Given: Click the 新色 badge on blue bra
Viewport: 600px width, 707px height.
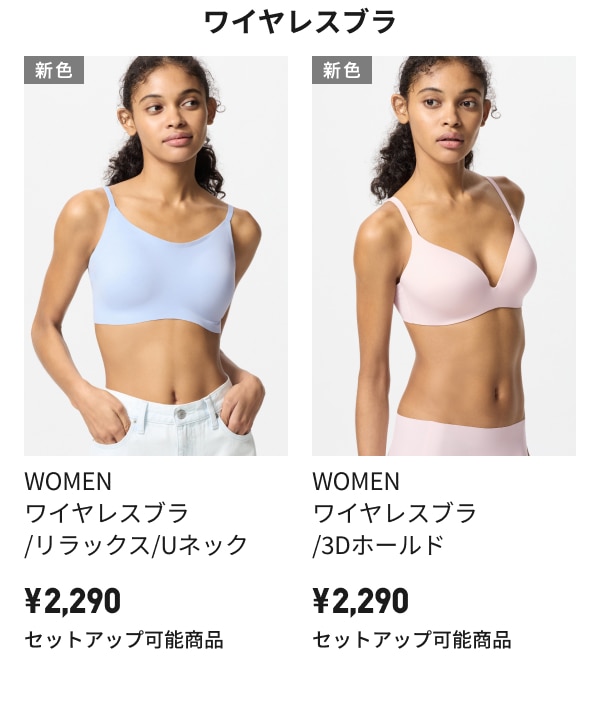Looking at the screenshot, I should [x=54, y=70].
